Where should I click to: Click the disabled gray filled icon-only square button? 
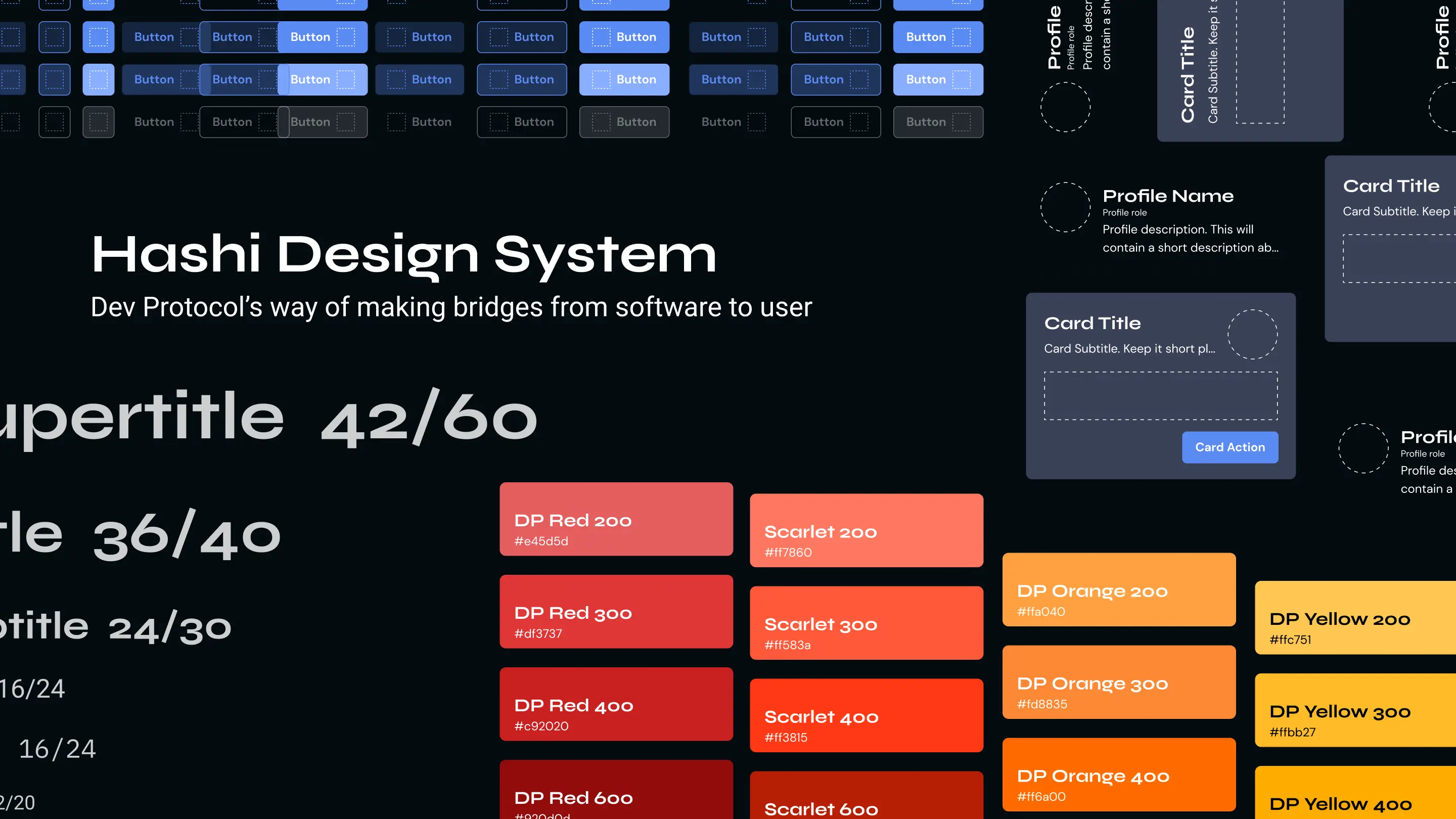[x=99, y=122]
